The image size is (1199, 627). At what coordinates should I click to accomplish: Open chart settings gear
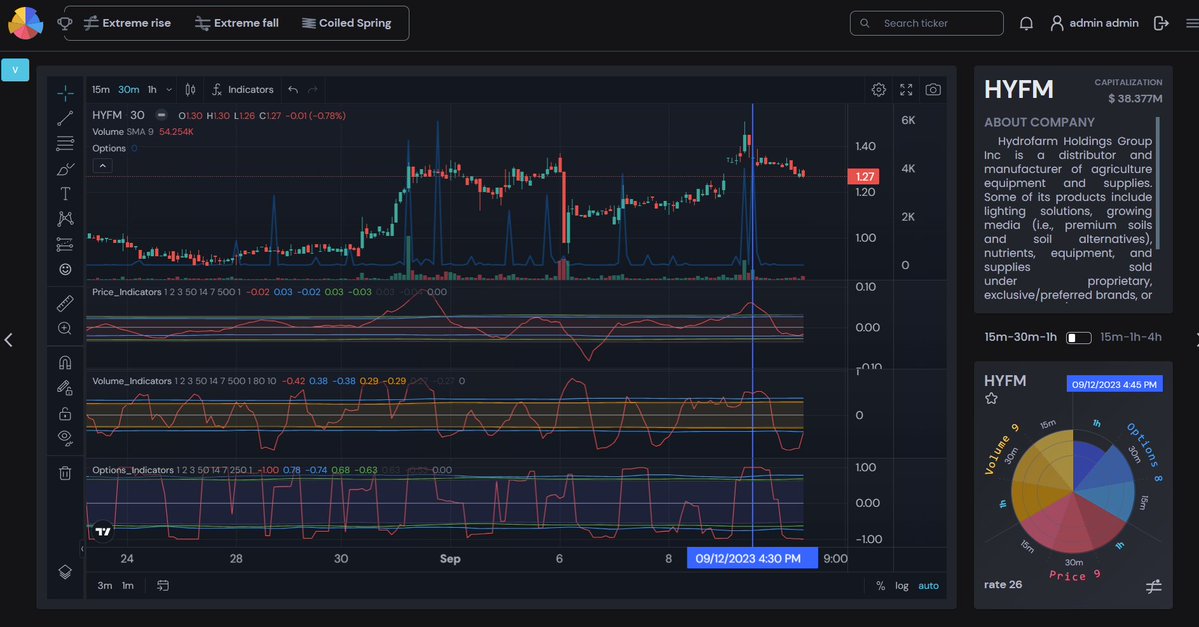(879, 89)
